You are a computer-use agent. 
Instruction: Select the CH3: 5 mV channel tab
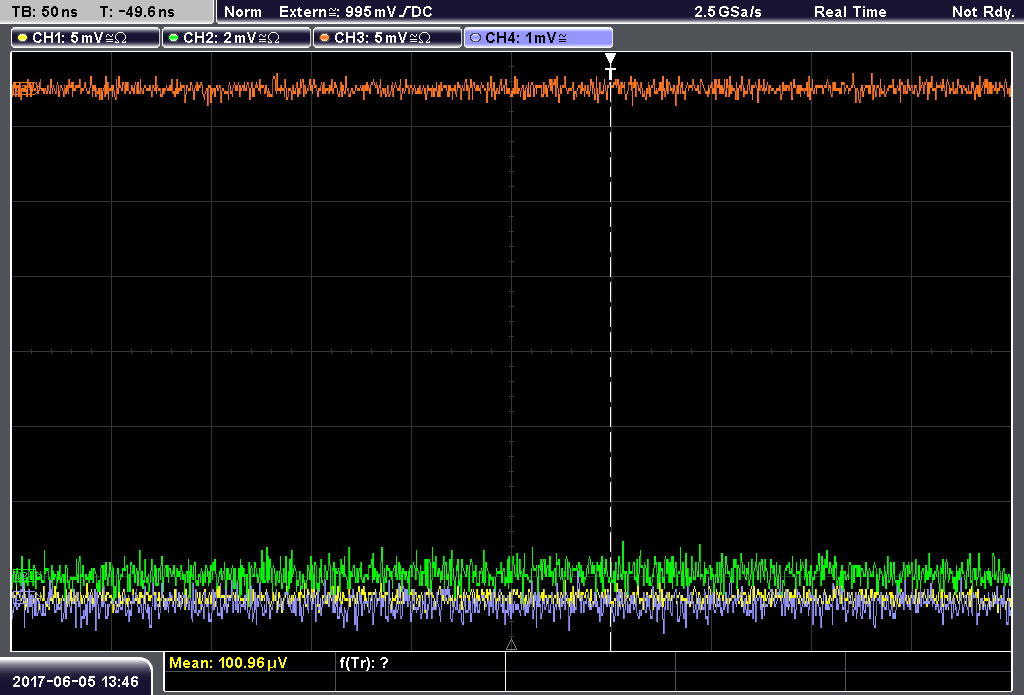pyautogui.click(x=387, y=38)
